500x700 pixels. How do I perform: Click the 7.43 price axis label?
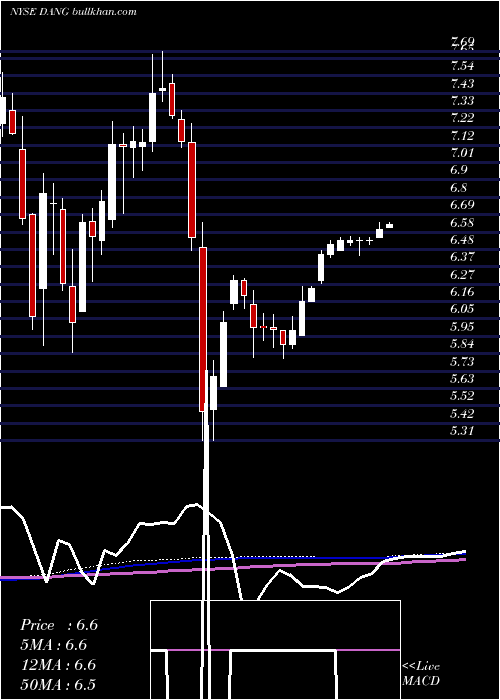[462, 83]
